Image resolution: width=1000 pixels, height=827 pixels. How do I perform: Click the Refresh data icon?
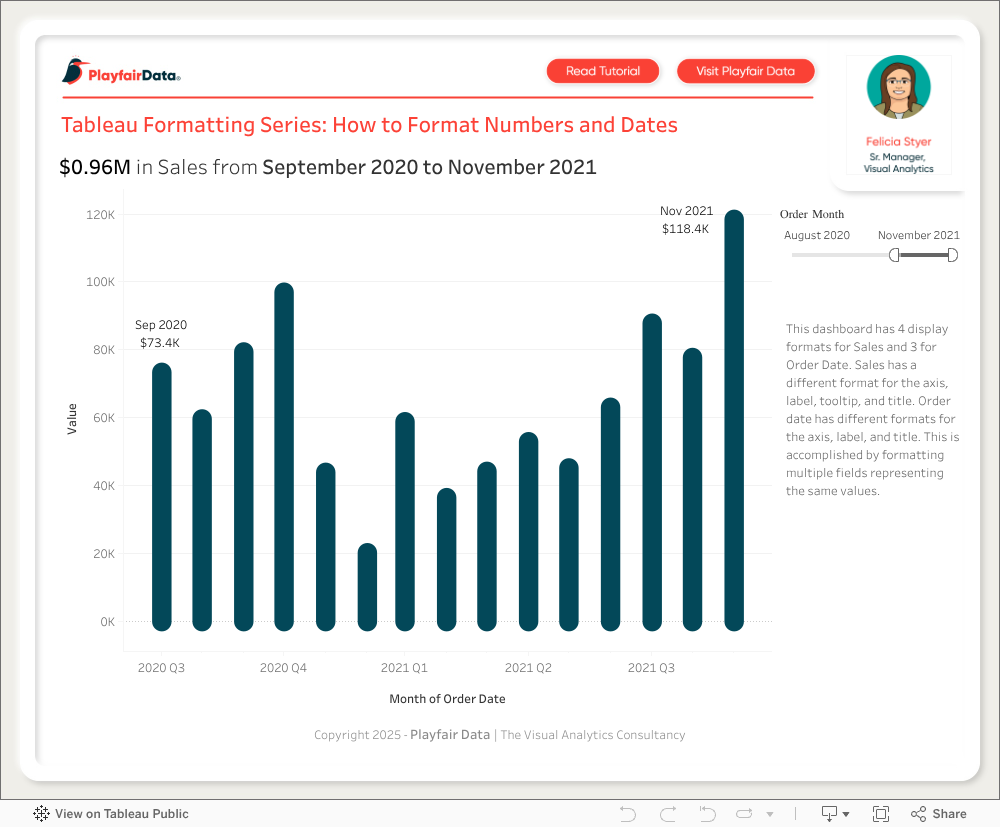tap(745, 813)
